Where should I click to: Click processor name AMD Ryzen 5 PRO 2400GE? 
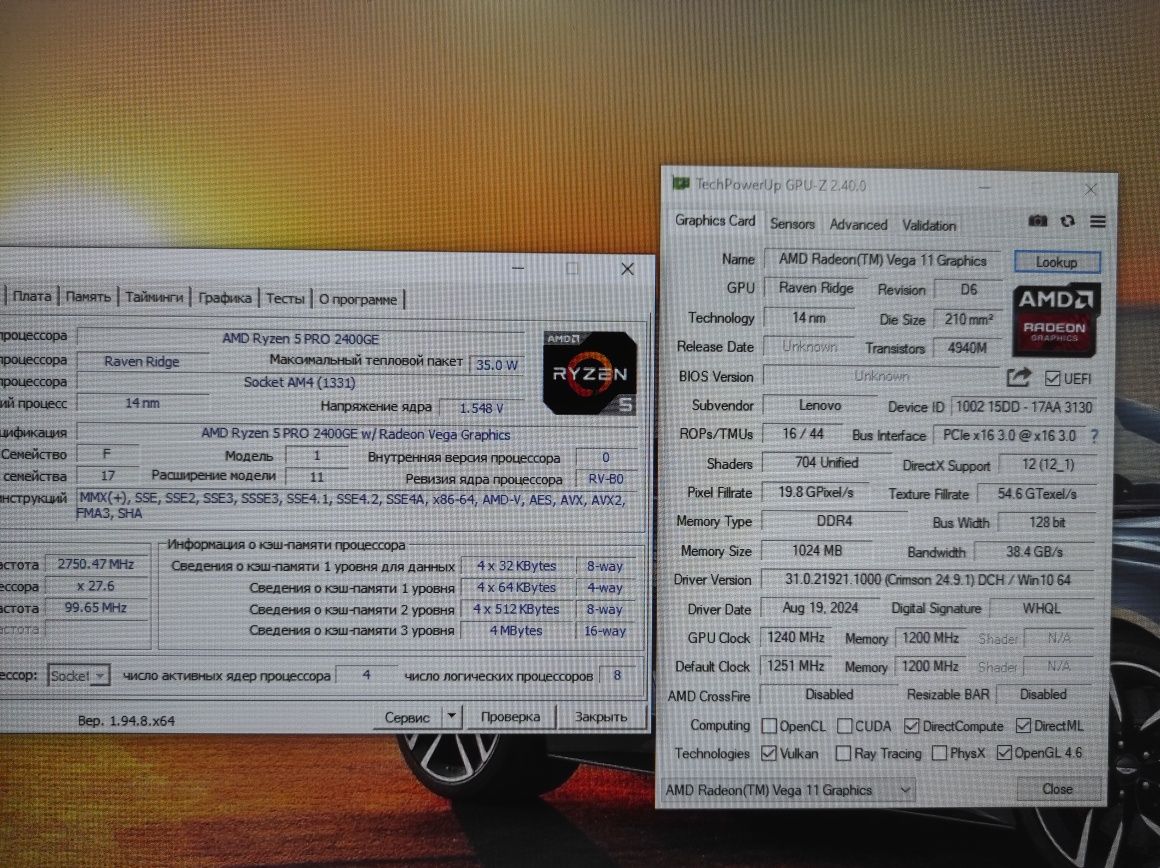300,339
